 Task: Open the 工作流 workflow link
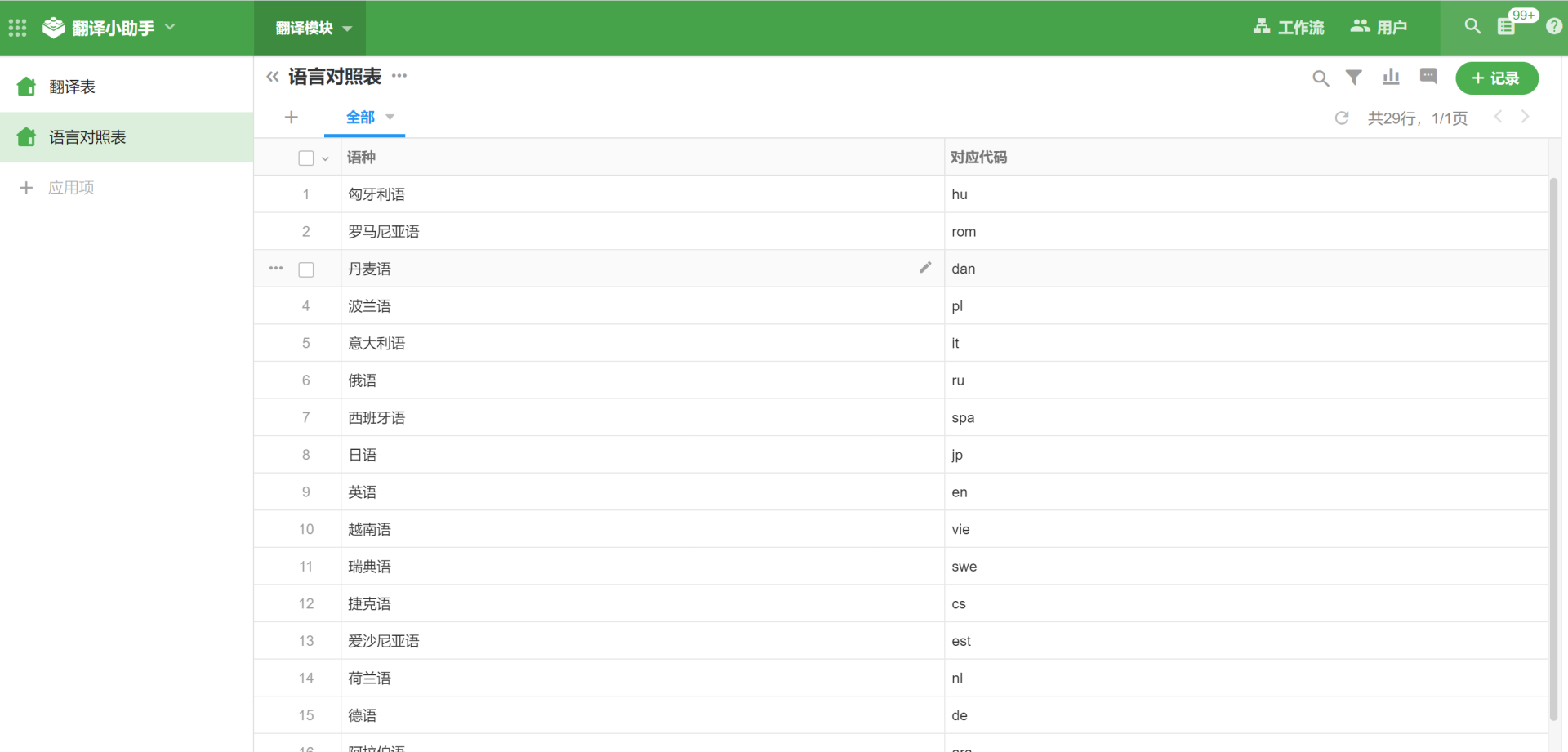click(x=1289, y=28)
